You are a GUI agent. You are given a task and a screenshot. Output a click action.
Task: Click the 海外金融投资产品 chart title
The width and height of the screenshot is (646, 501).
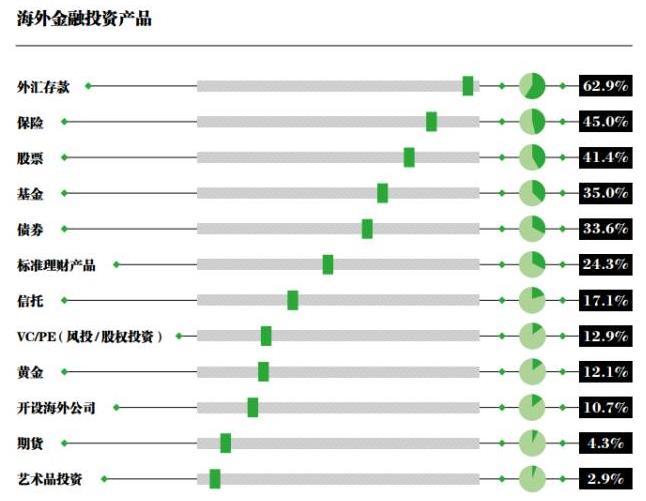[84, 19]
